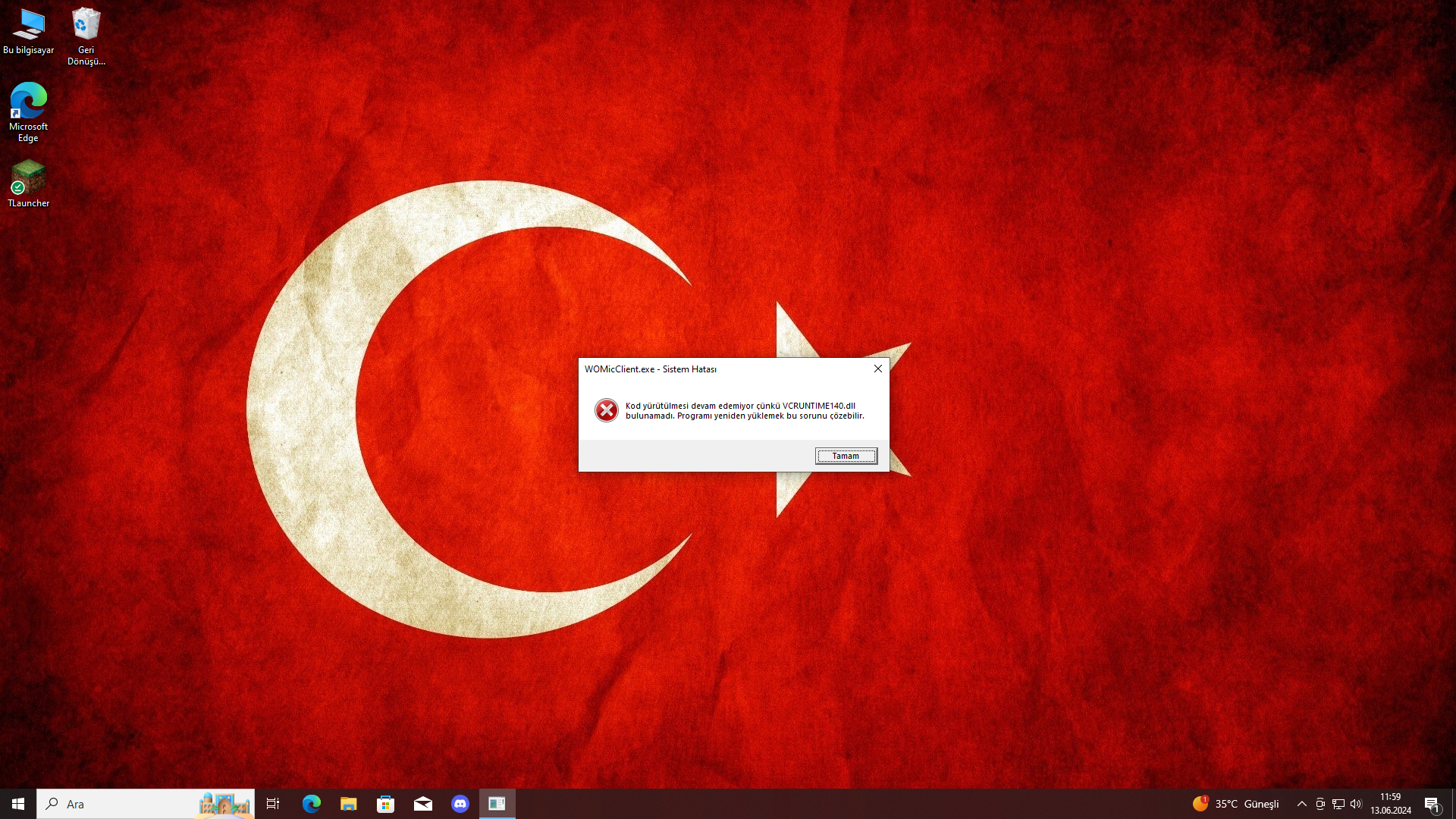Open the 35°C Güneşli weather widget
Screen dimensions: 1456x819
tap(1236, 804)
